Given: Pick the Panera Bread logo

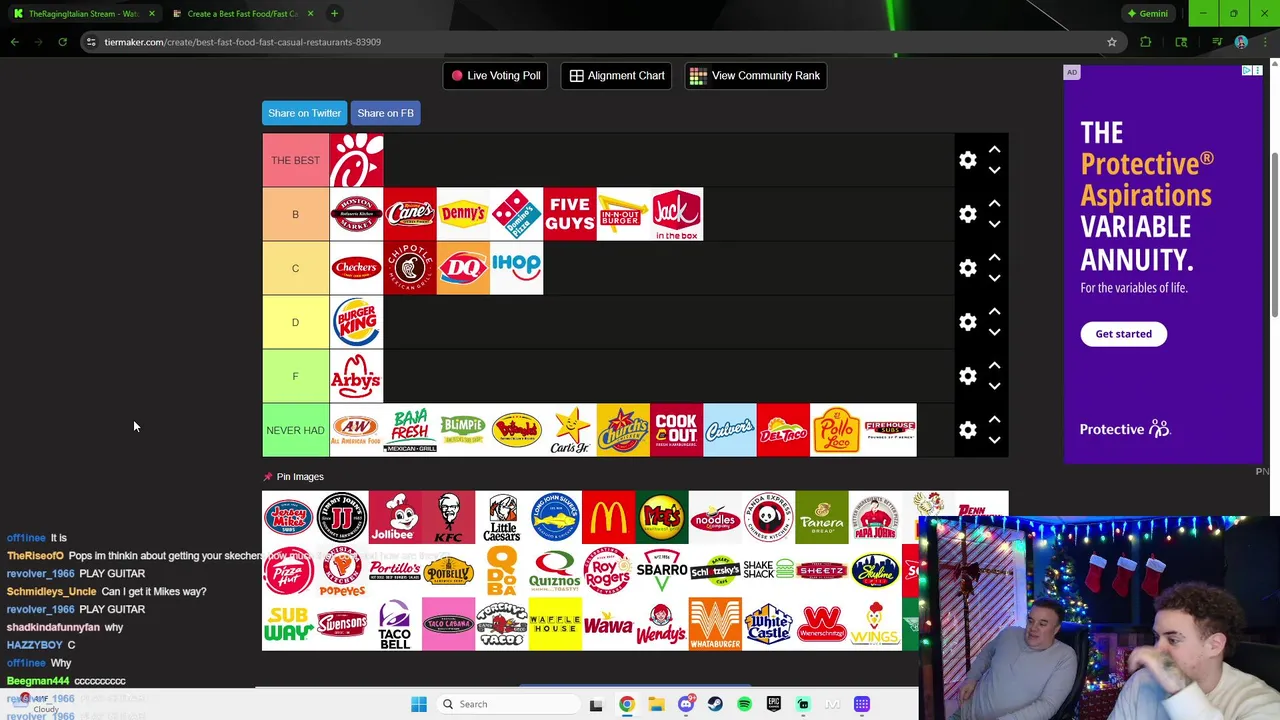Looking at the screenshot, I should click(x=822, y=517).
